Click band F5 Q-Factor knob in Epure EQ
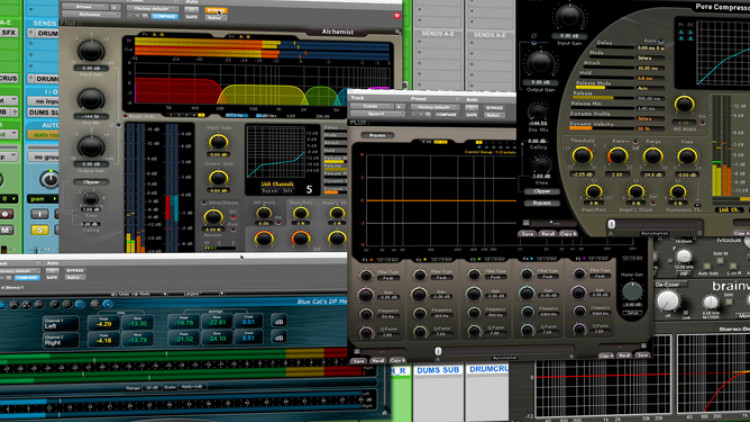 pos(579,329)
